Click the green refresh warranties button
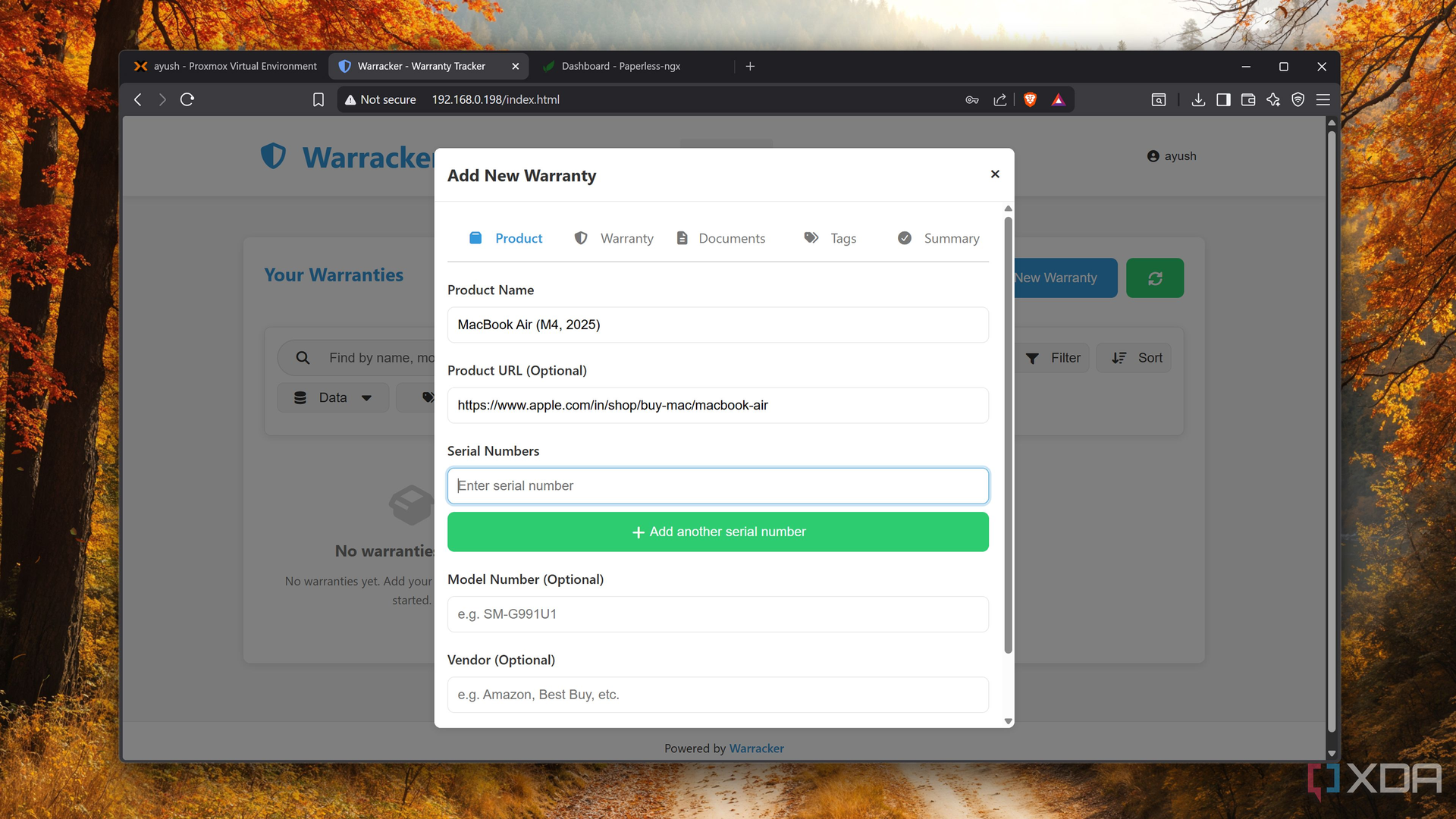This screenshot has width=1456, height=819. (1154, 278)
